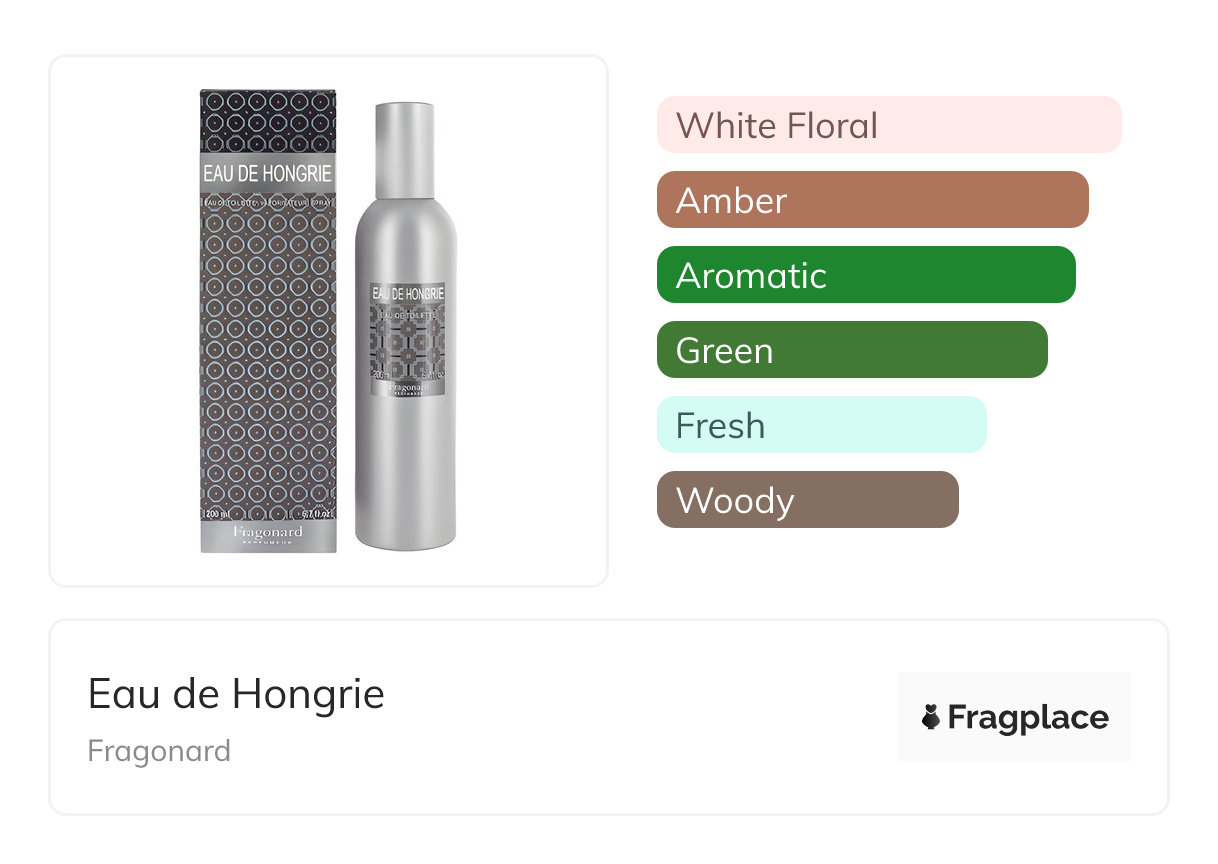The height and width of the screenshot is (864, 1218).
Task: Select the White Floral accord bar
Action: pyautogui.click(x=888, y=125)
